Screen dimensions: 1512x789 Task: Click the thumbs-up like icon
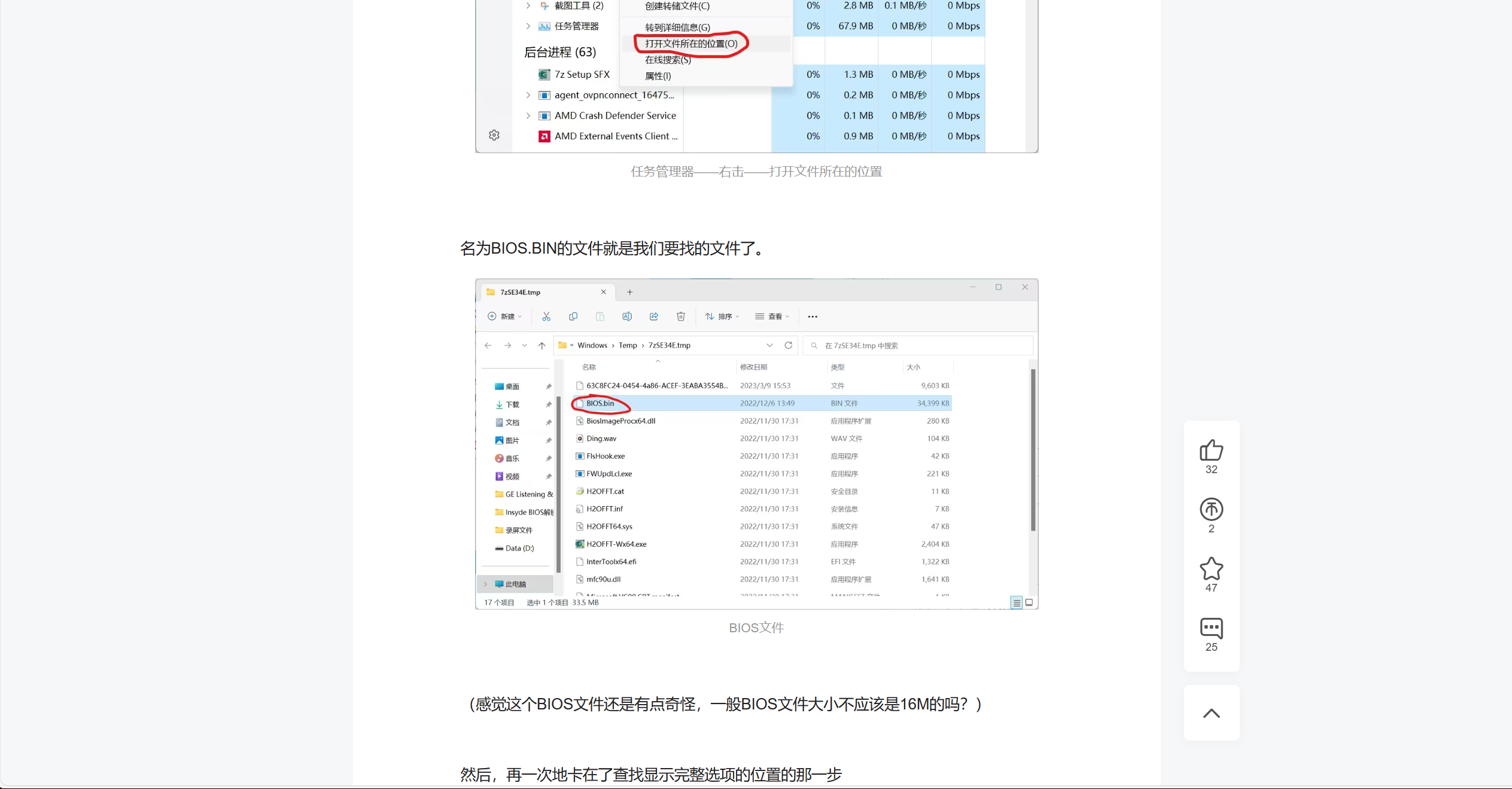(x=1211, y=450)
